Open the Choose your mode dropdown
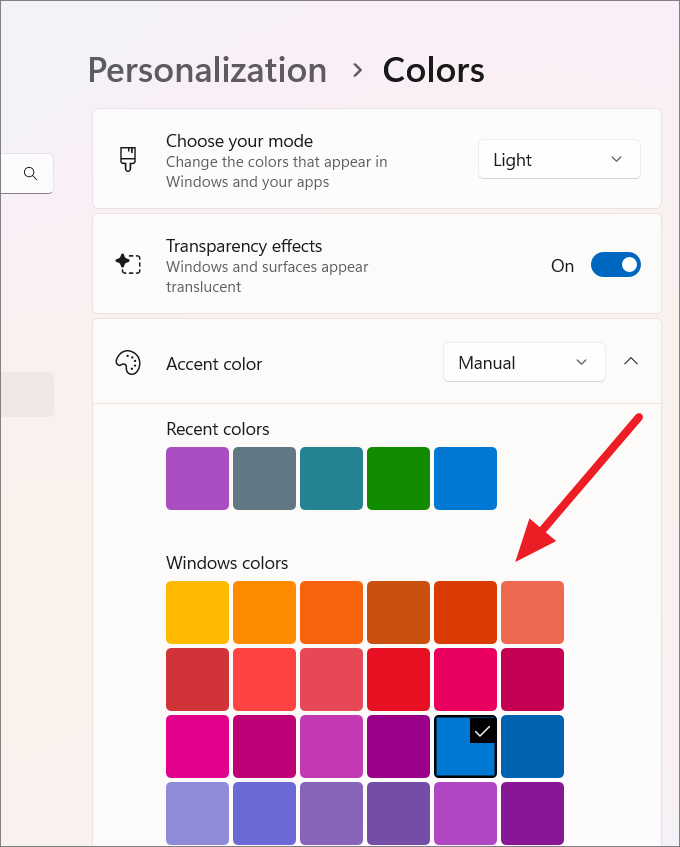The image size is (680, 847). tap(558, 159)
